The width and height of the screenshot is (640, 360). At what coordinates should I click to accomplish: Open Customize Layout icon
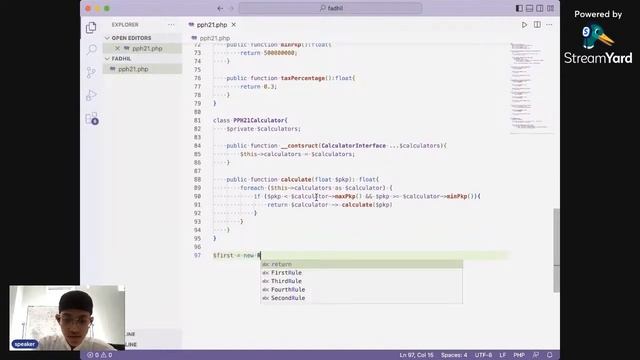point(550,8)
